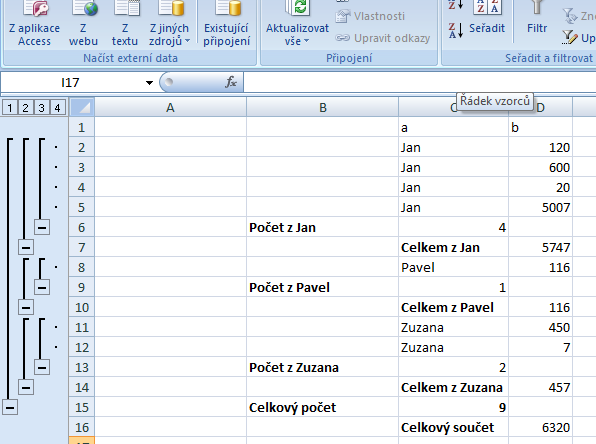Import data from Access application

34,24
